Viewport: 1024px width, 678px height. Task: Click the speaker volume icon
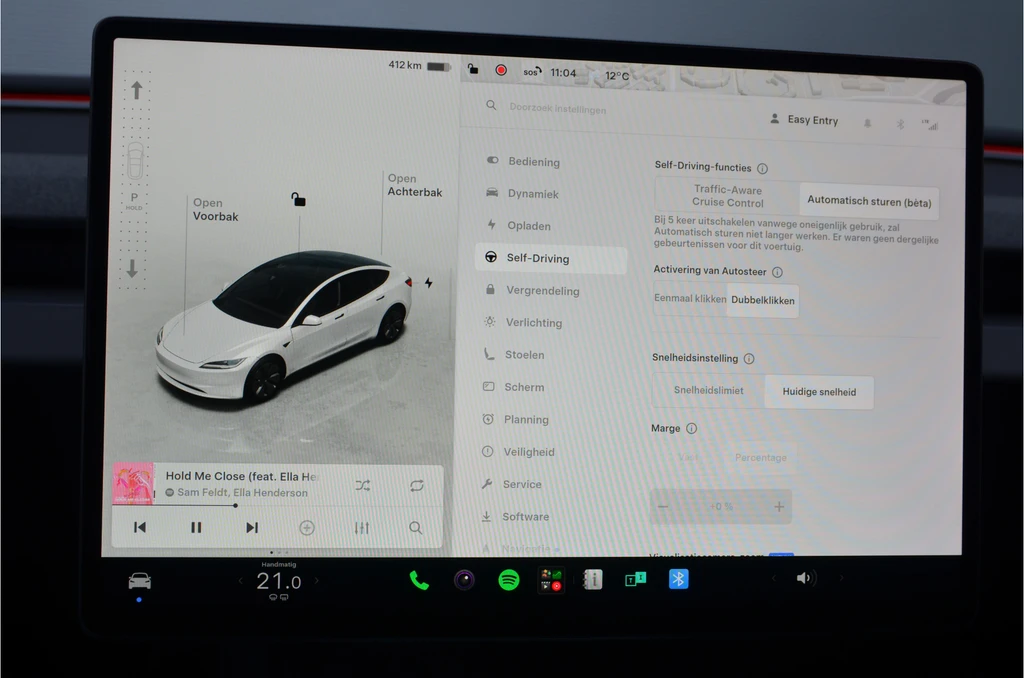pos(803,578)
